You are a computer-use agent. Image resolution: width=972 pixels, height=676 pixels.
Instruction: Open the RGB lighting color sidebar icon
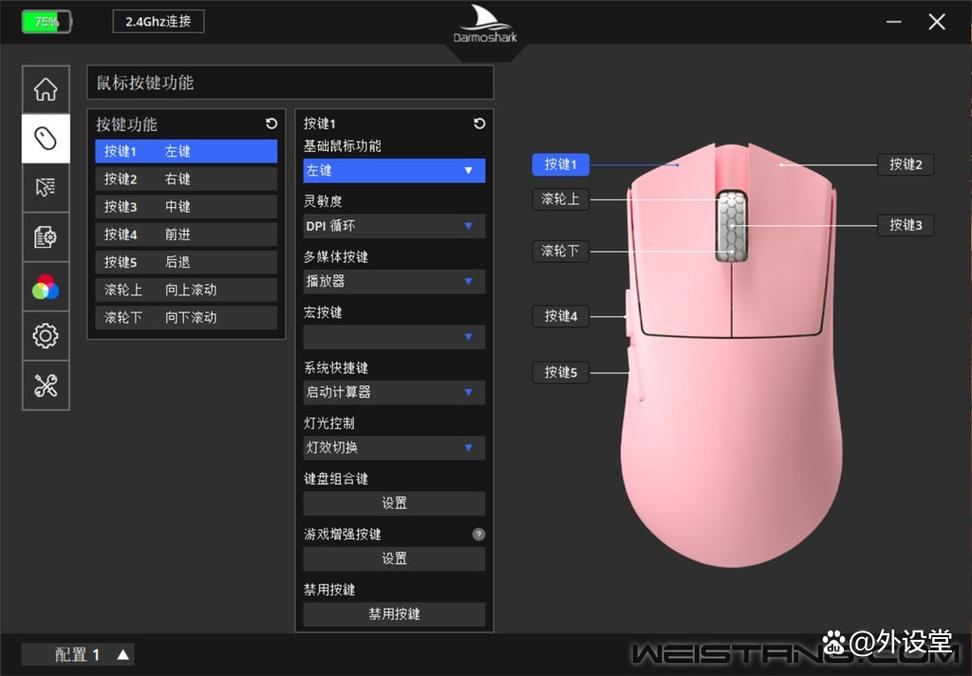point(45,287)
